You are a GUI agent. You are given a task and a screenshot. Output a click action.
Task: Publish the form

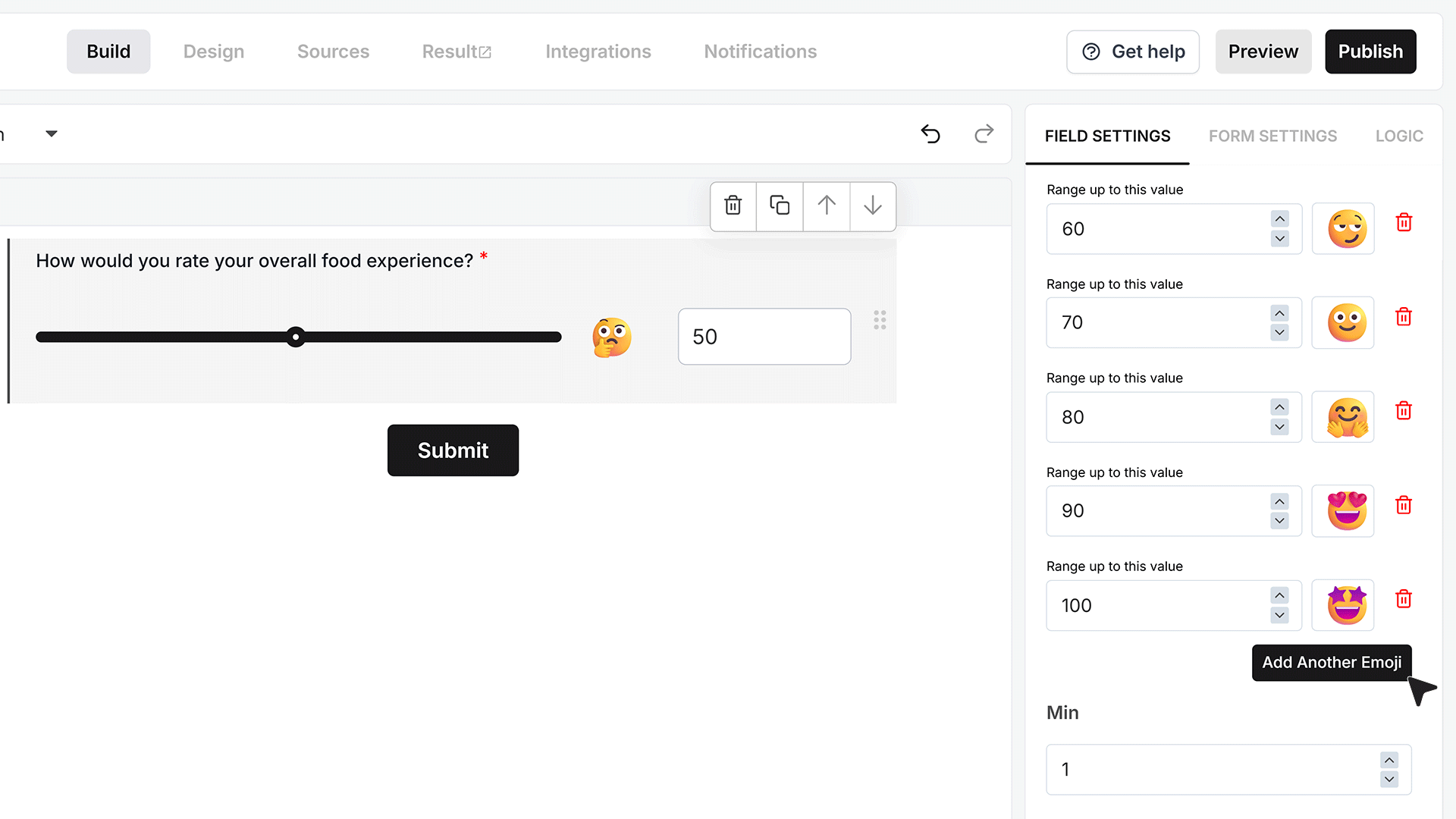pos(1370,52)
